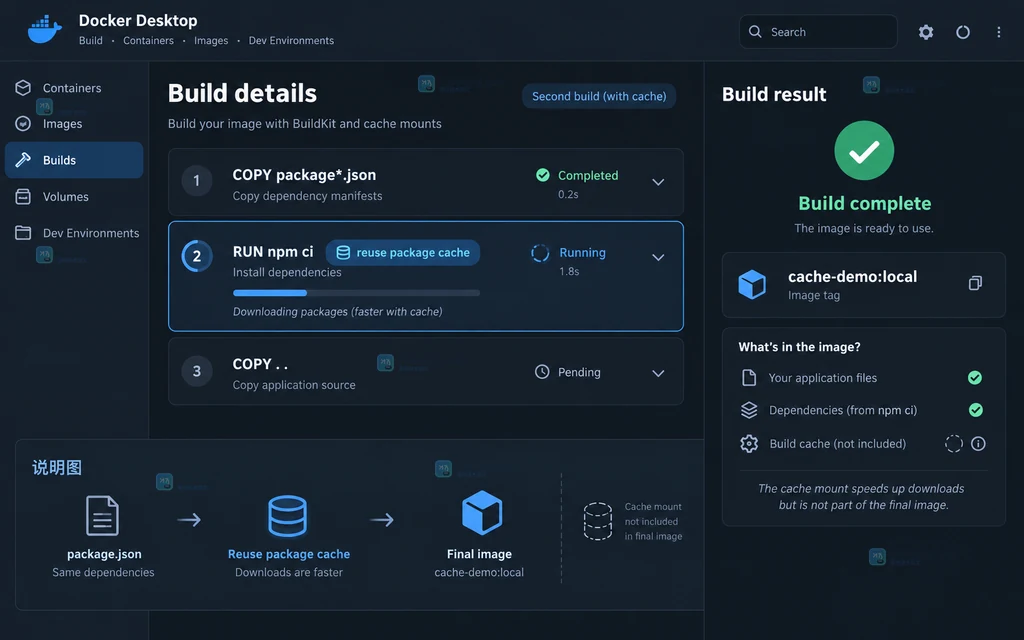Click the cache-demo:local image tag text
Screen dimensions: 1024x640
[x=852, y=276]
